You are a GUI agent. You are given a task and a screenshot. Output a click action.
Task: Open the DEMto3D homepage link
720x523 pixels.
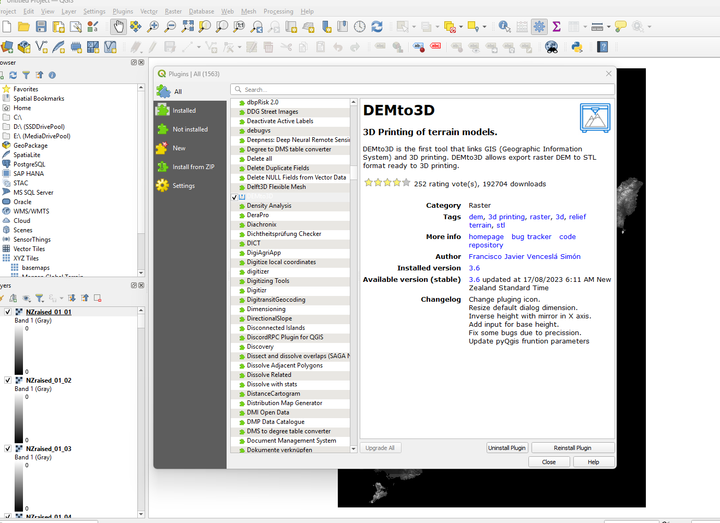(486, 236)
